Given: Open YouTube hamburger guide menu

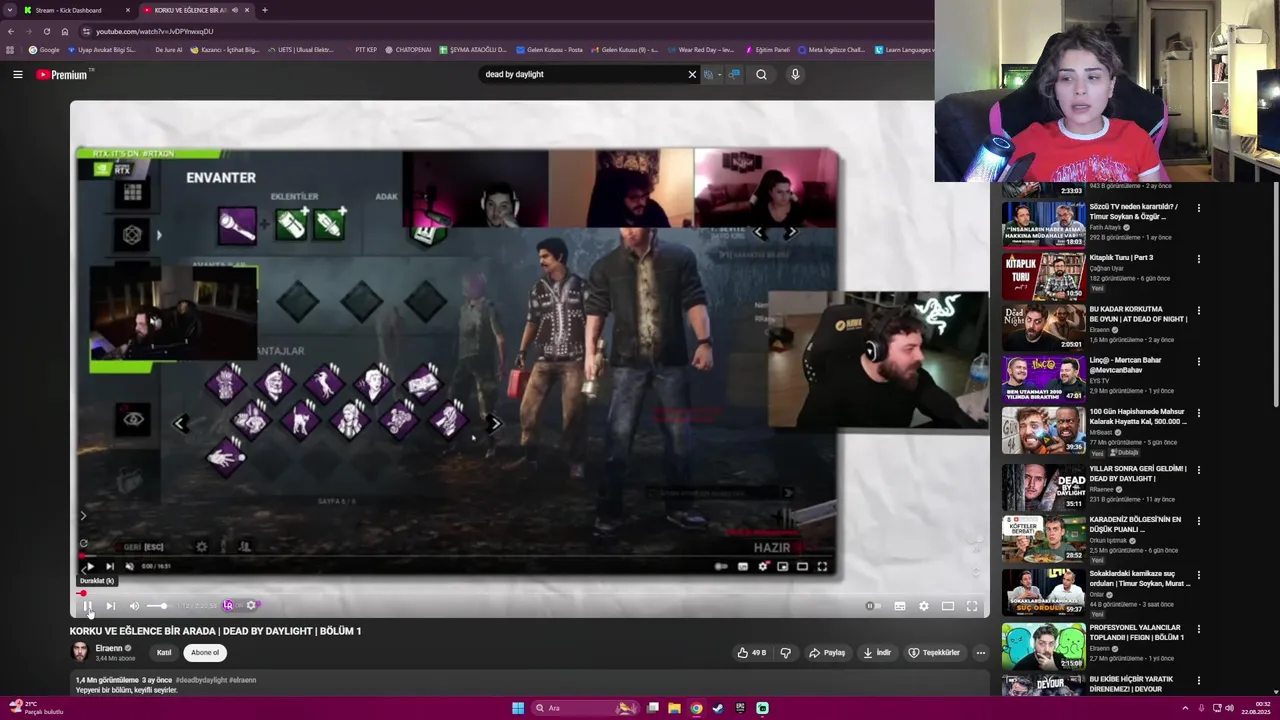Looking at the screenshot, I should [x=17, y=74].
